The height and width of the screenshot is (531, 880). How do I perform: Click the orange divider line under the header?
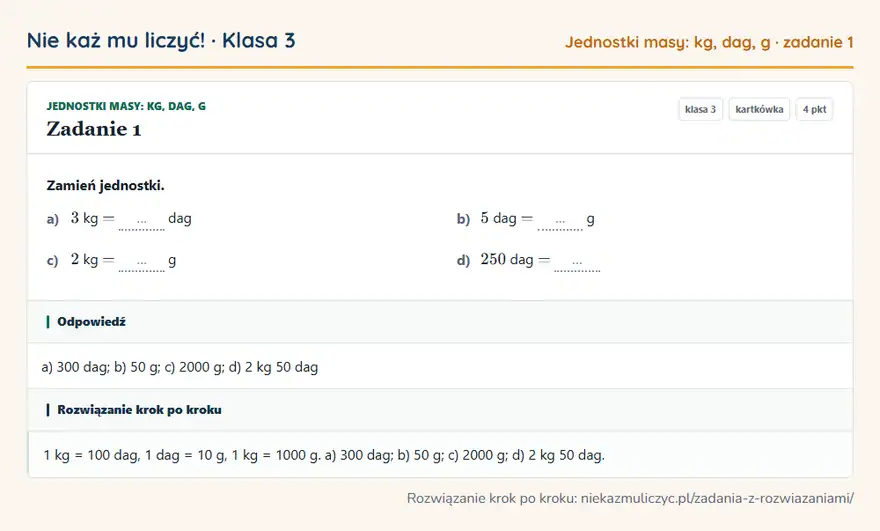pyautogui.click(x=440, y=67)
